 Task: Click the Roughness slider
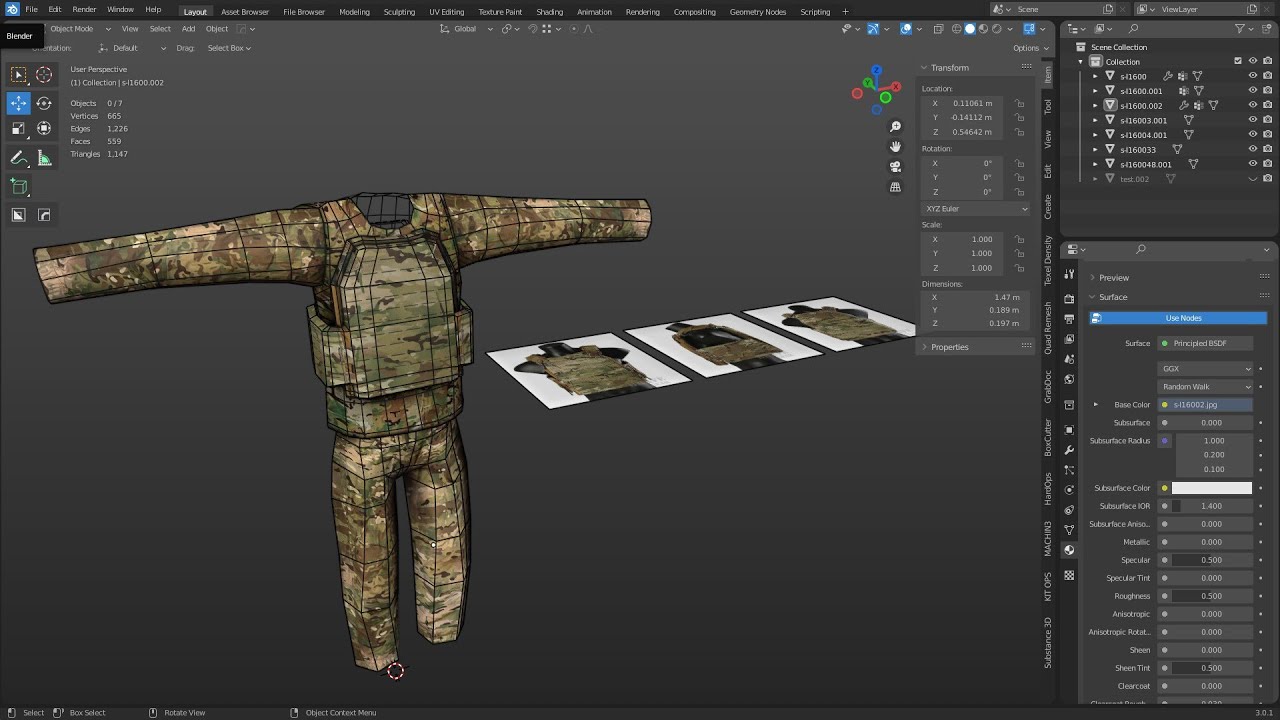[x=1212, y=596]
